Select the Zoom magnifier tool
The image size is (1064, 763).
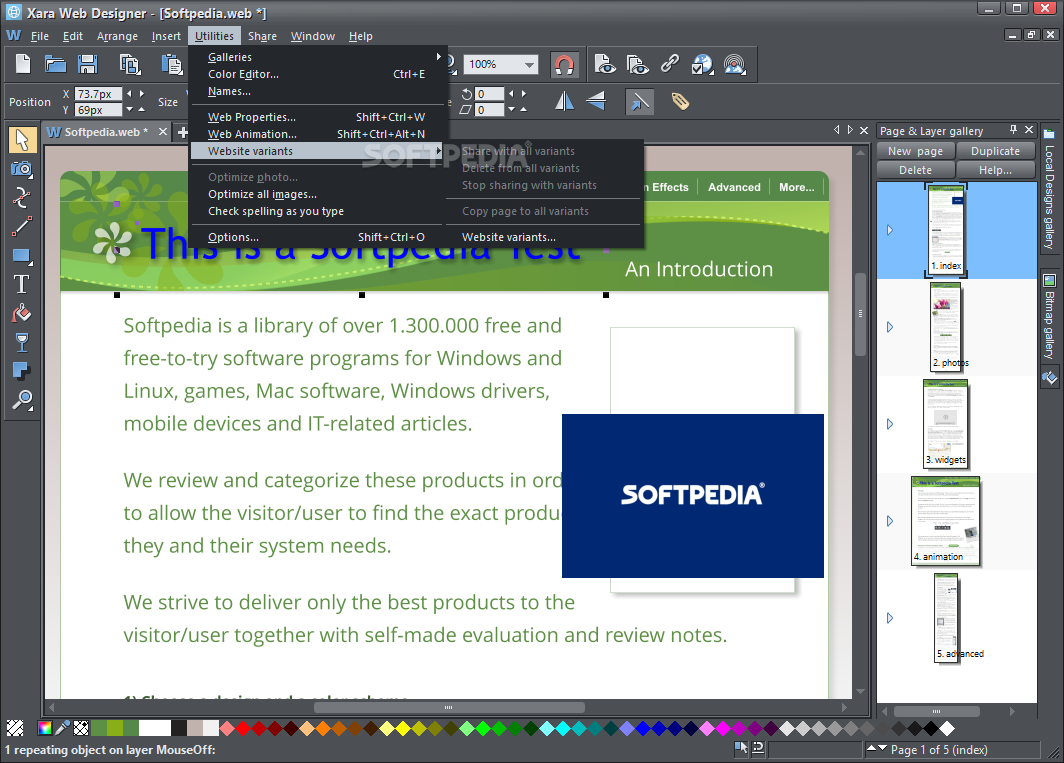(22, 400)
